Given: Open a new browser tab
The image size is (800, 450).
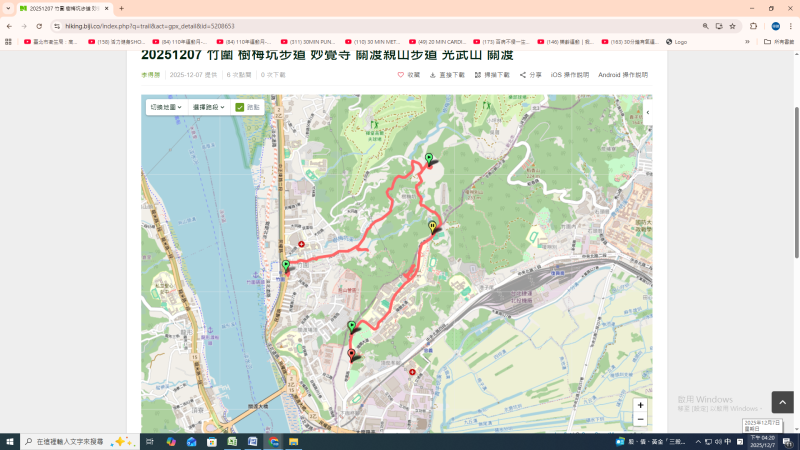Looking at the screenshot, I should [x=122, y=8].
